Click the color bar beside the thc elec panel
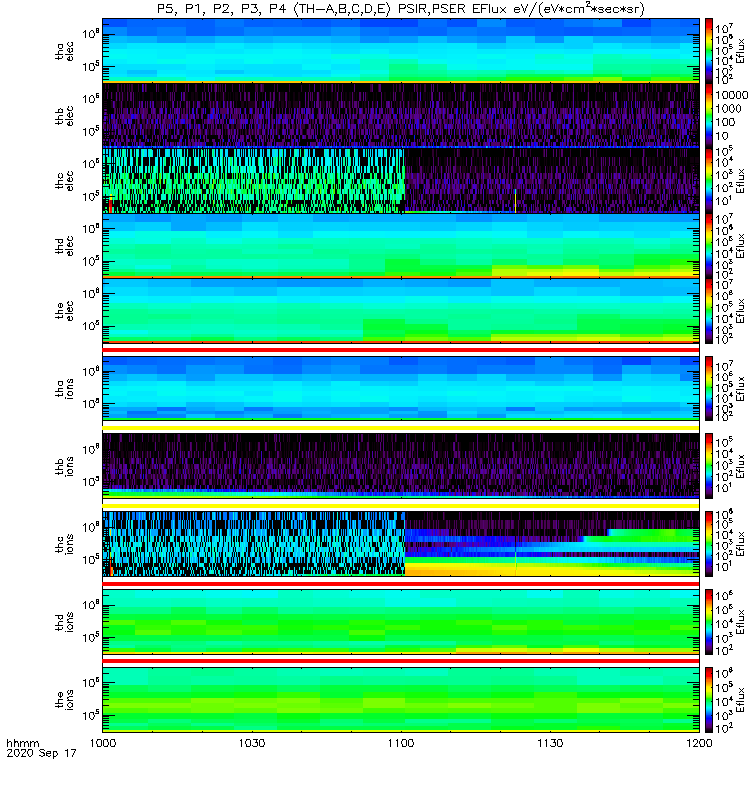The image size is (750, 800). [709, 180]
